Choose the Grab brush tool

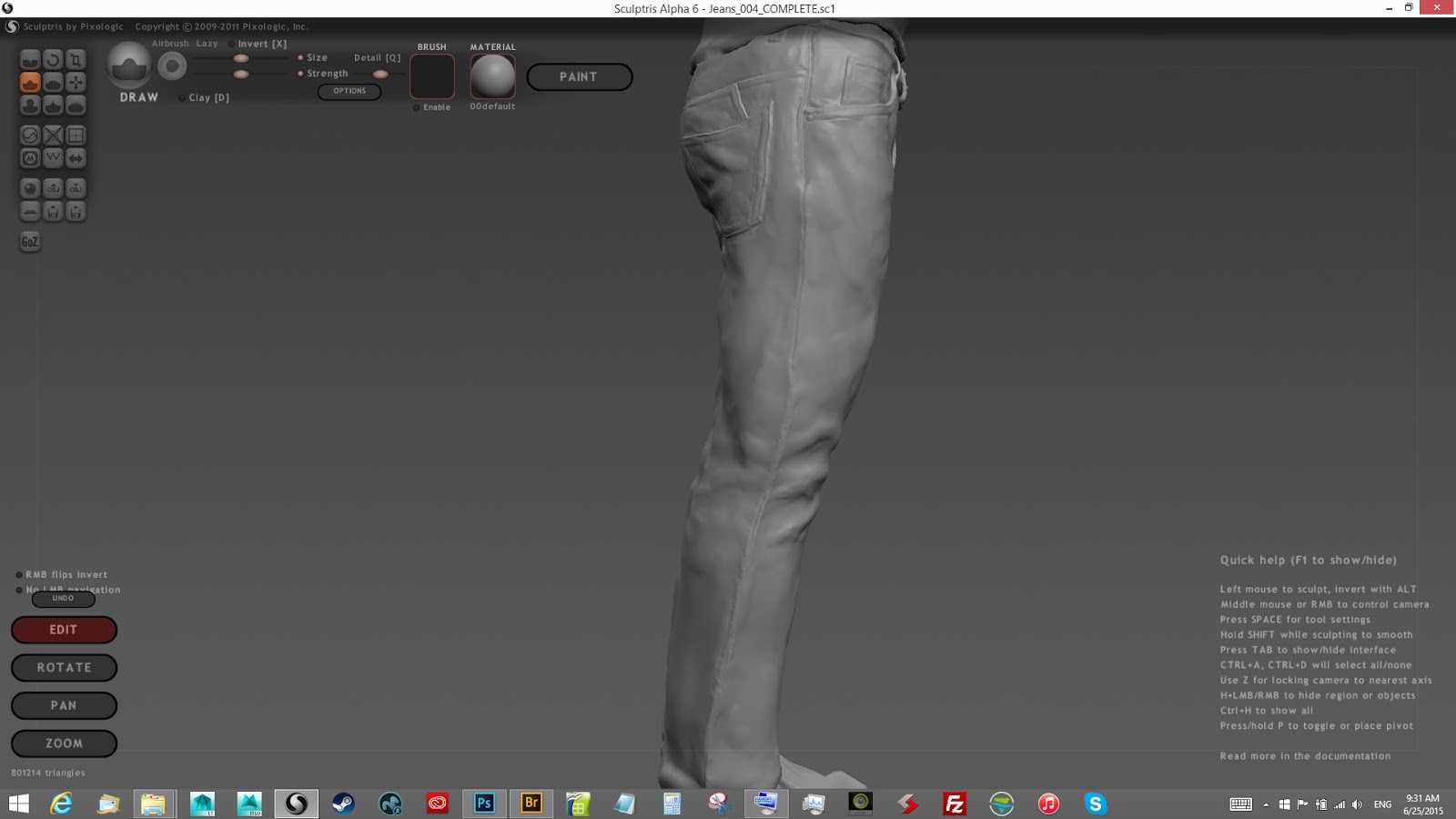click(x=76, y=83)
